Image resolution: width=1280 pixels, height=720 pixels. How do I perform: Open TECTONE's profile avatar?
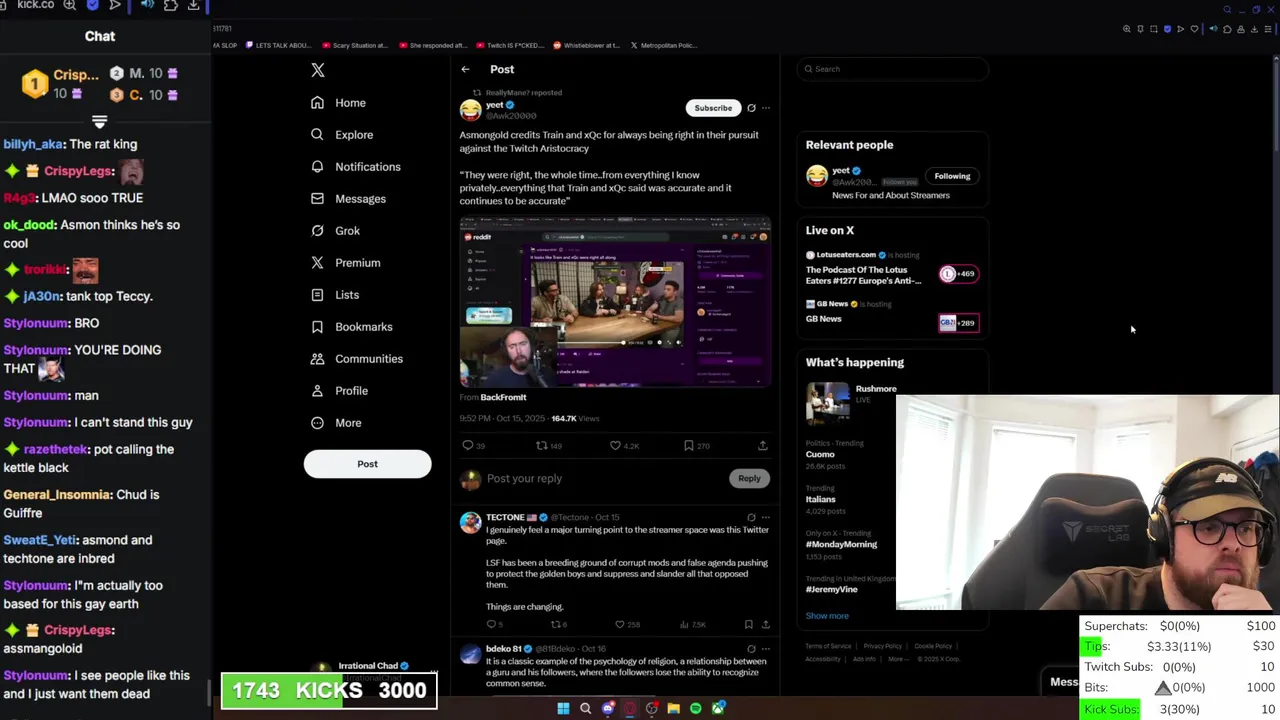click(x=470, y=524)
